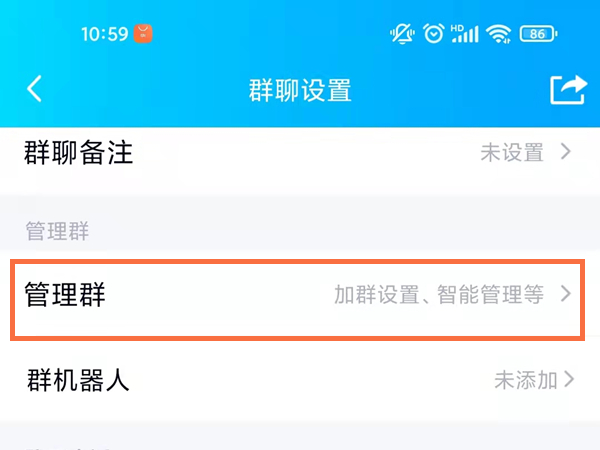Tap the 加群设置、智能管理等 description text
The image size is (600, 450).
pyautogui.click(x=438, y=295)
